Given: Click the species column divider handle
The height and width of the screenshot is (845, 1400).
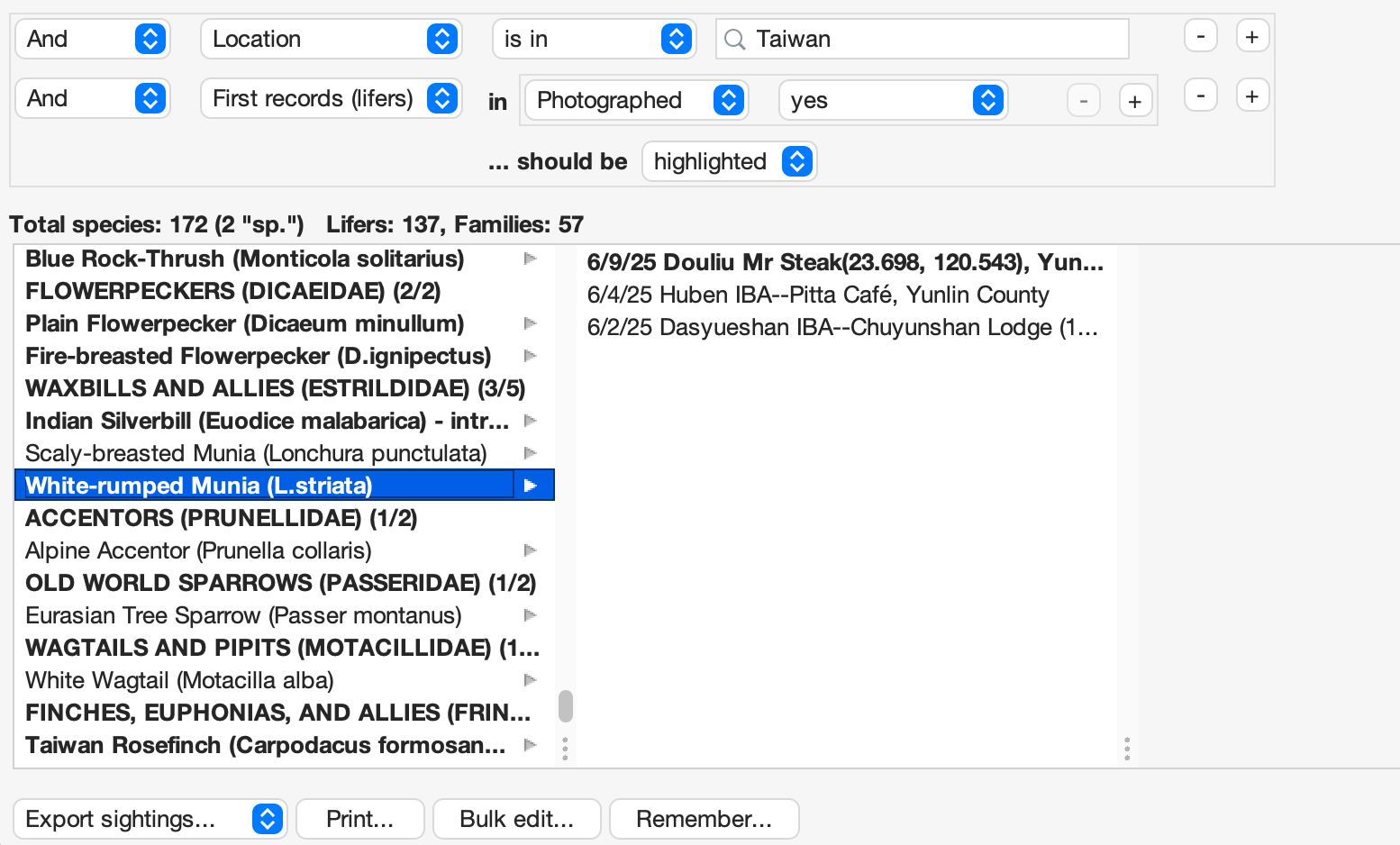Looking at the screenshot, I should pyautogui.click(x=565, y=749).
